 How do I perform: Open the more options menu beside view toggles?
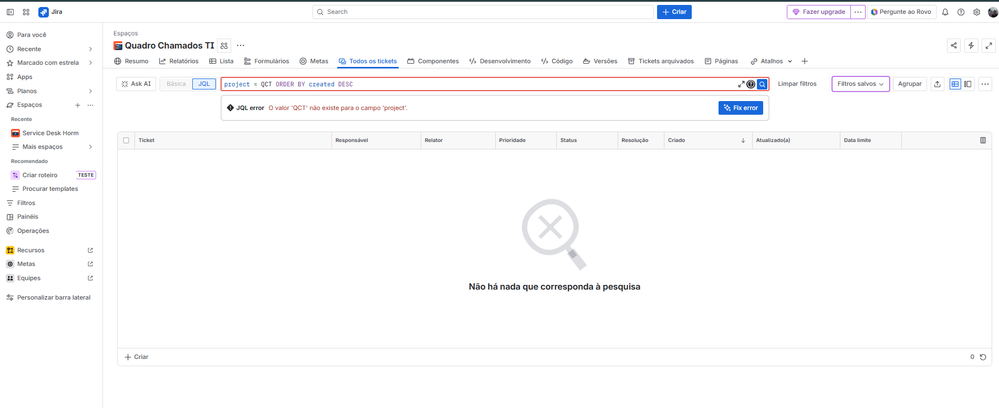(x=986, y=84)
